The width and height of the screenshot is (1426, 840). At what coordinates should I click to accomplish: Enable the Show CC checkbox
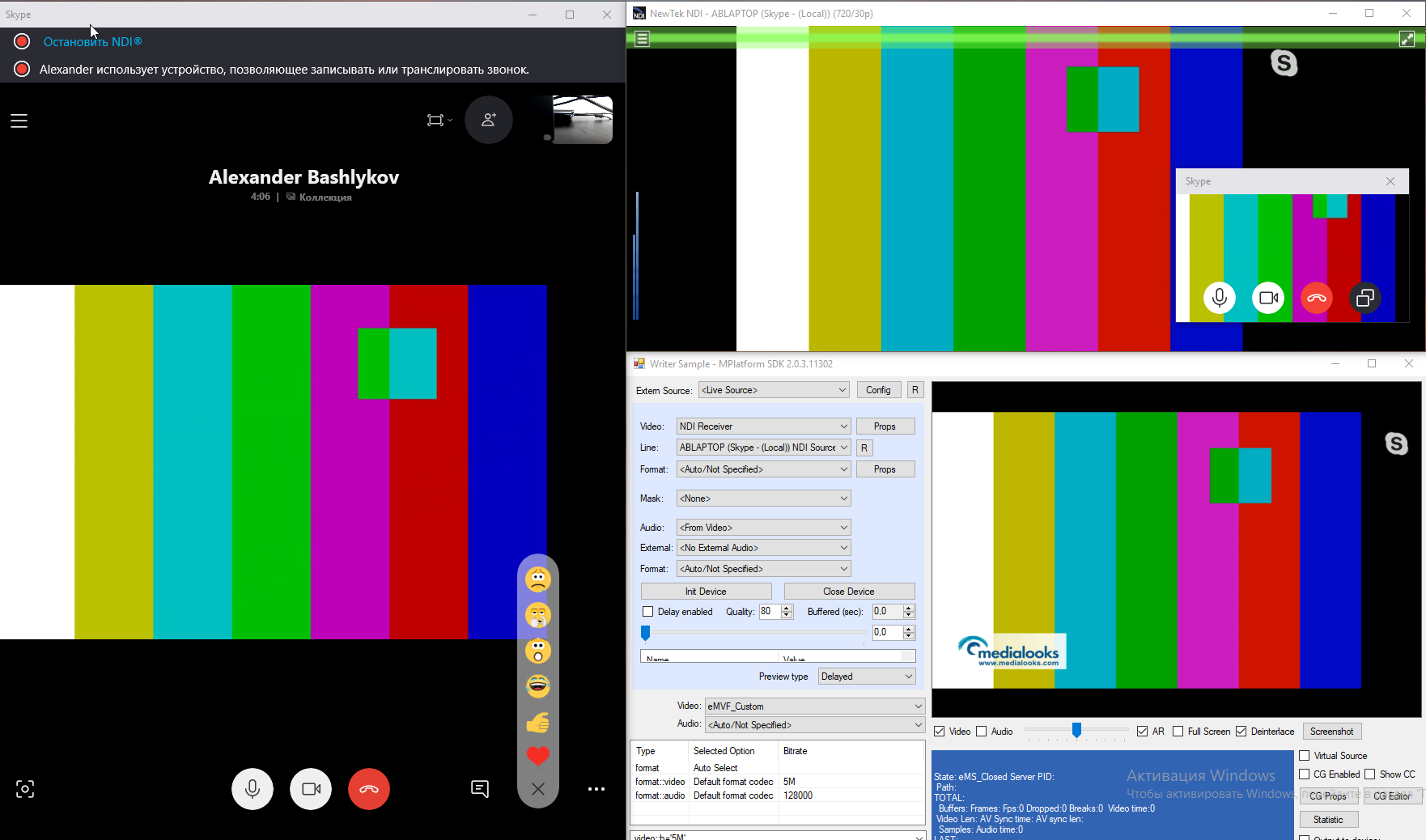point(1370,774)
